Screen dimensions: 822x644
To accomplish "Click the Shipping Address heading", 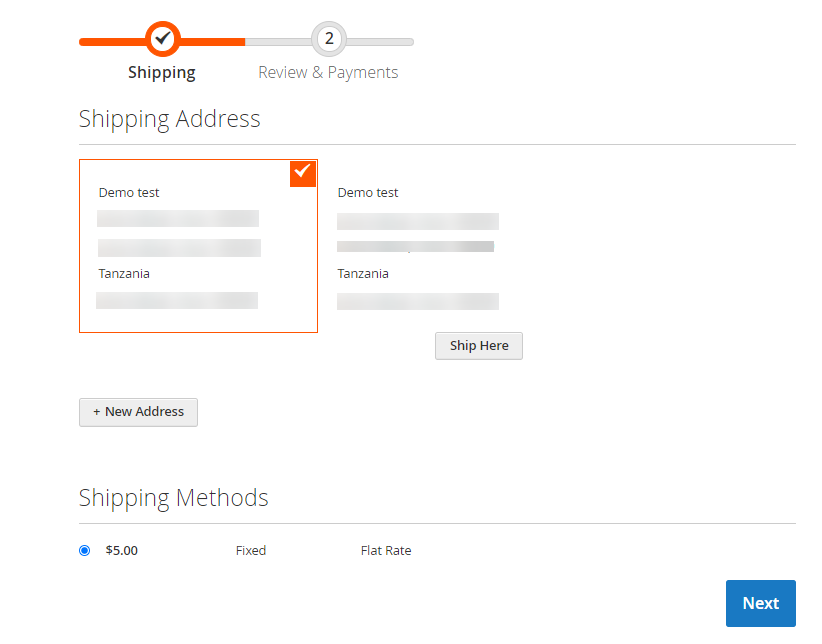I will 170,119.
